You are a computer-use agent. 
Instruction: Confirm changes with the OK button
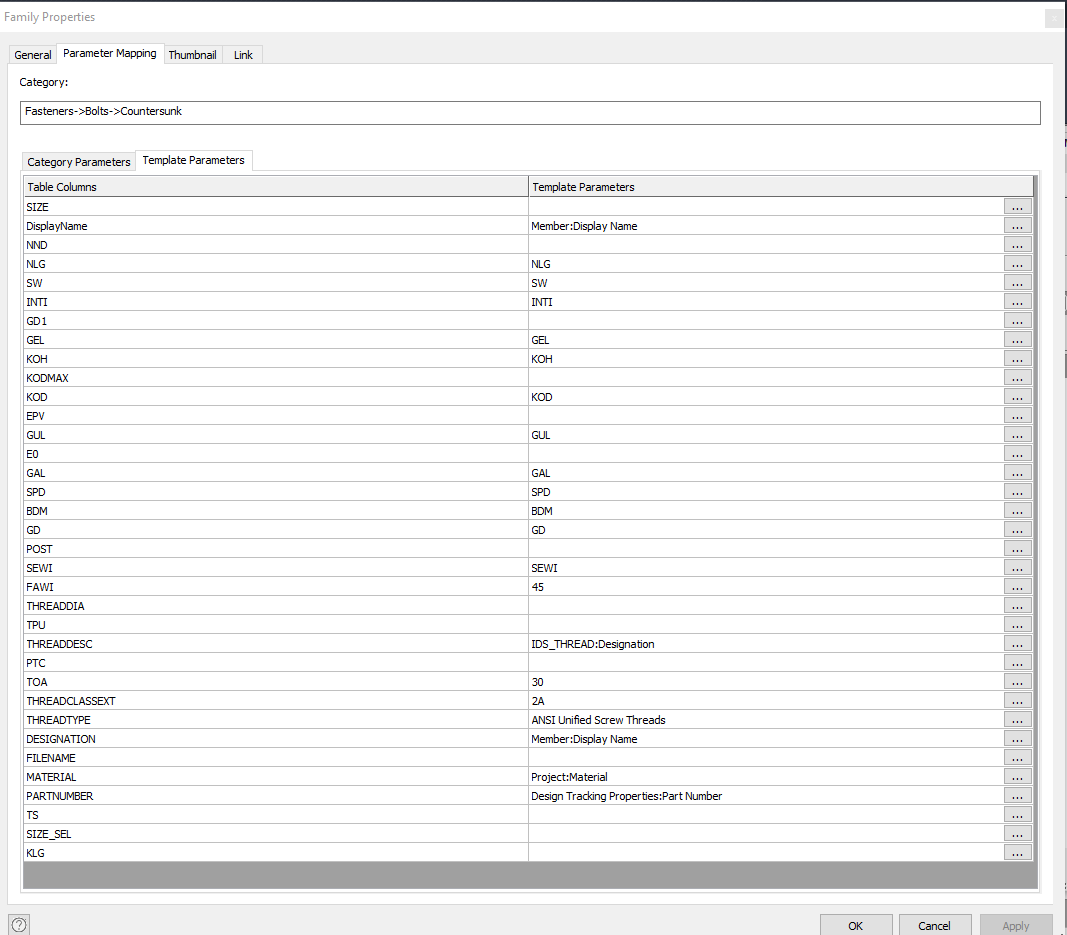tap(856, 924)
